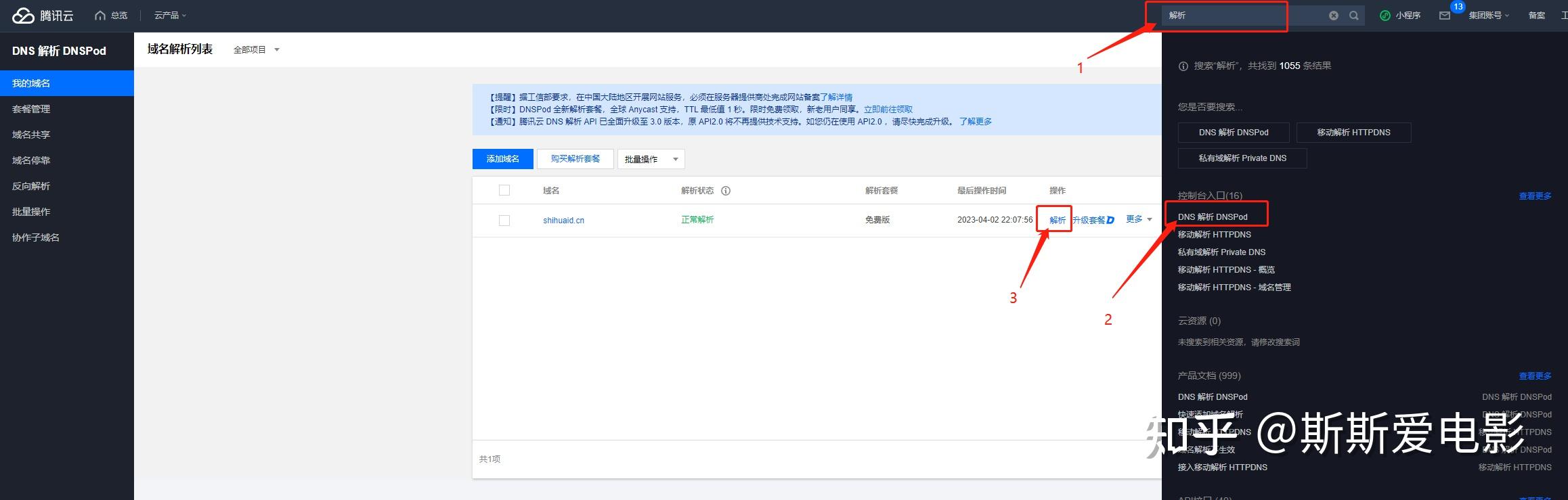Click 解析 action for shihuaid.cn
Viewport: 1568px width, 500px height.
[x=1058, y=221]
